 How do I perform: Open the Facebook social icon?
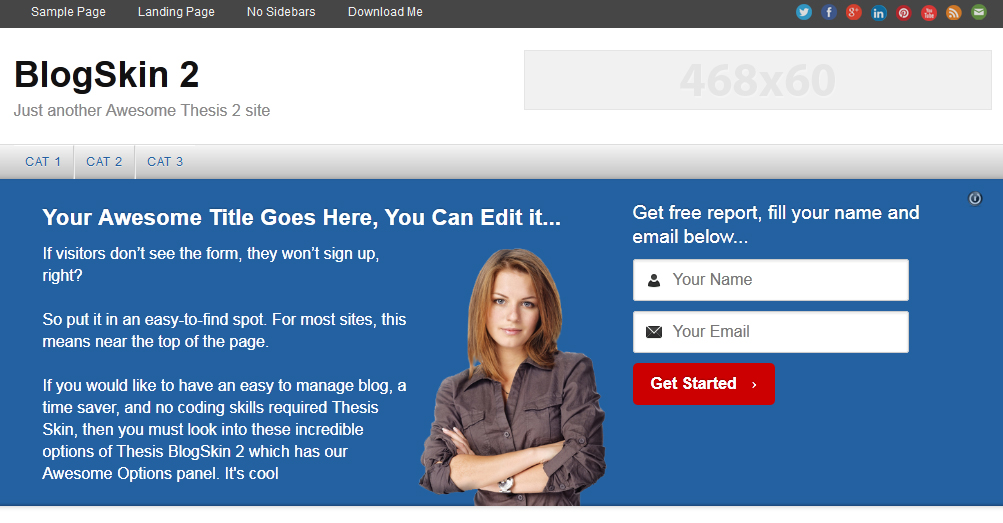[x=828, y=12]
